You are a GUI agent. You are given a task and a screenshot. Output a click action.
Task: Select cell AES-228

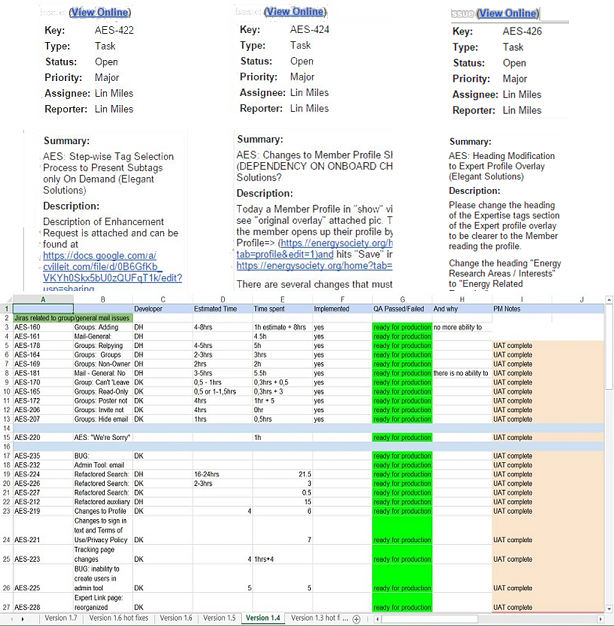(43, 602)
